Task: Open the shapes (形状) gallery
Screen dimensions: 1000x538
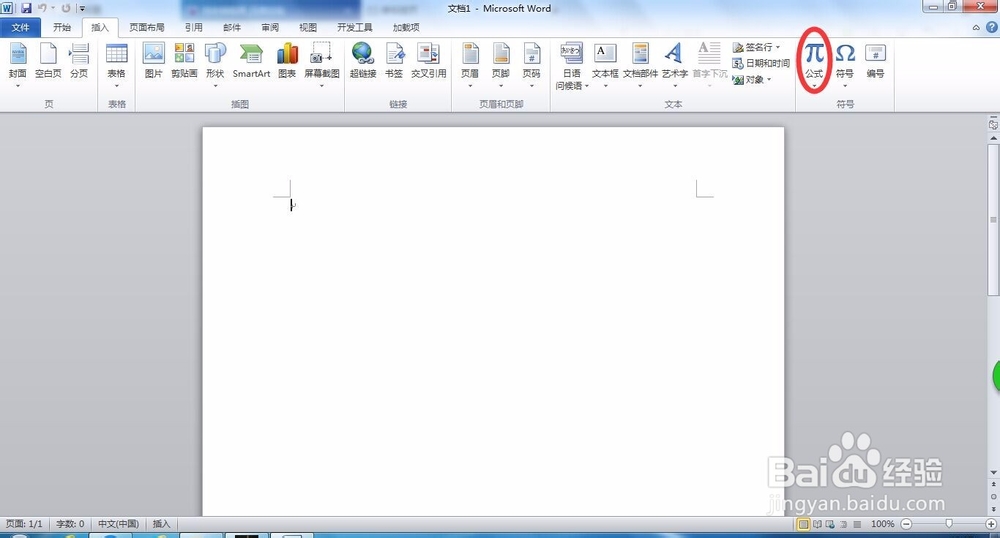Action: coord(215,66)
